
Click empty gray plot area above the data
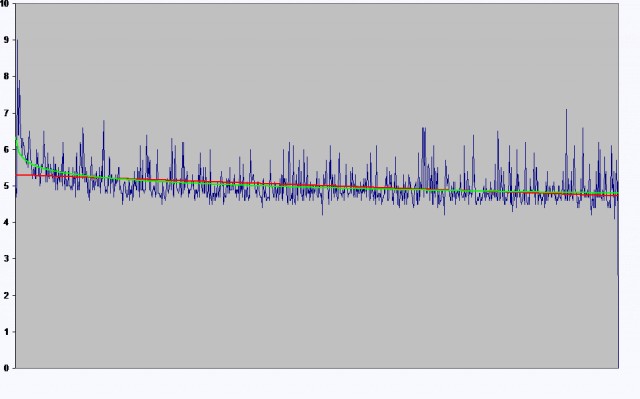[317, 61]
